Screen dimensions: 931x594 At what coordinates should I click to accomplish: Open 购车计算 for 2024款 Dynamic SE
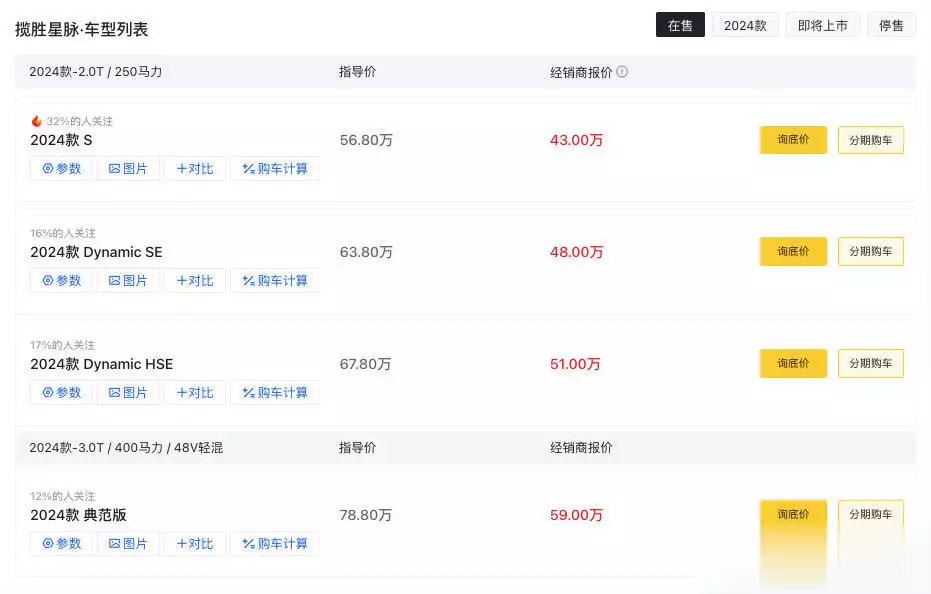[275, 280]
